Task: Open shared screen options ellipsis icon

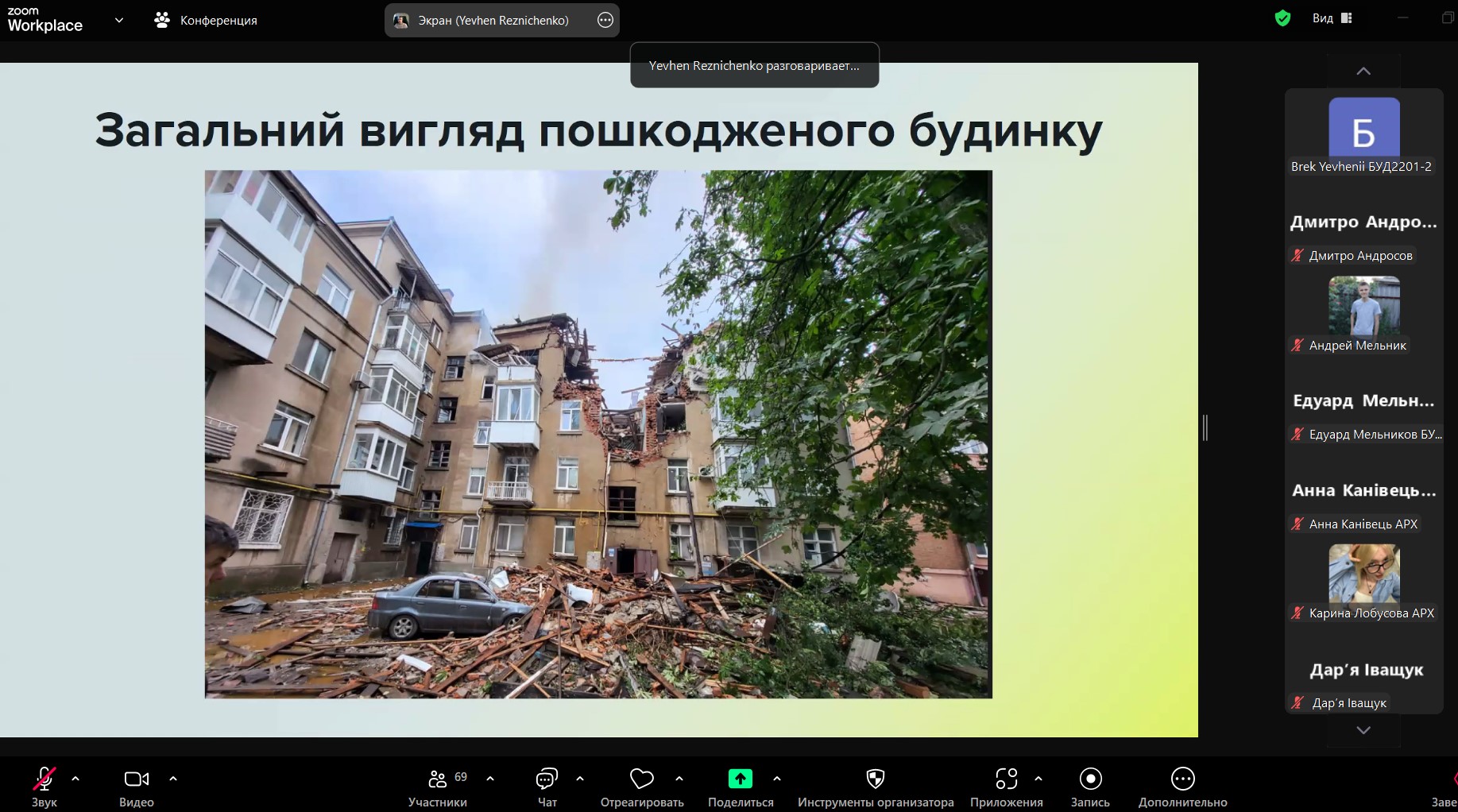Action: coord(605,21)
